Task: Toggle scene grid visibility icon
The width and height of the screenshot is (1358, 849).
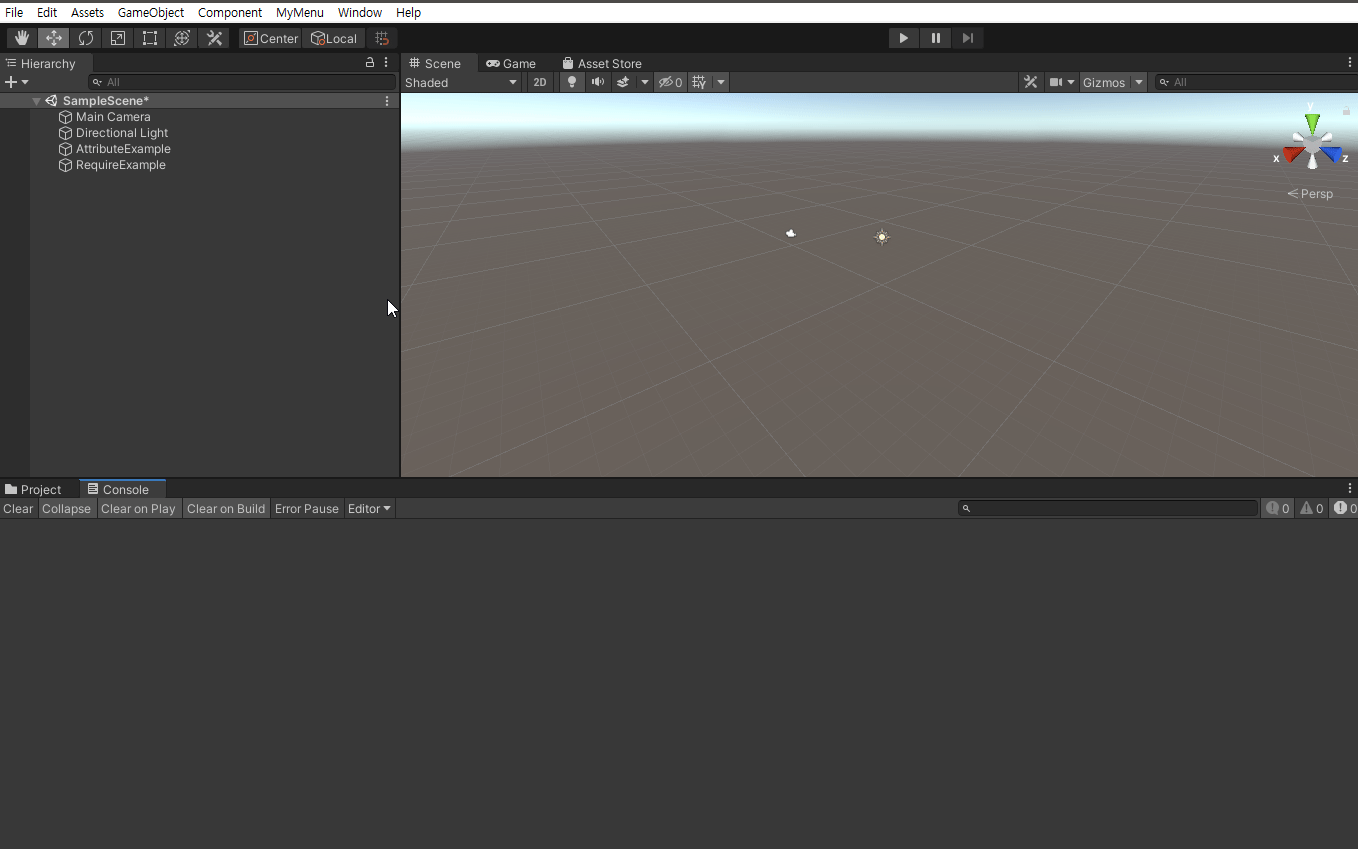Action: (x=699, y=82)
